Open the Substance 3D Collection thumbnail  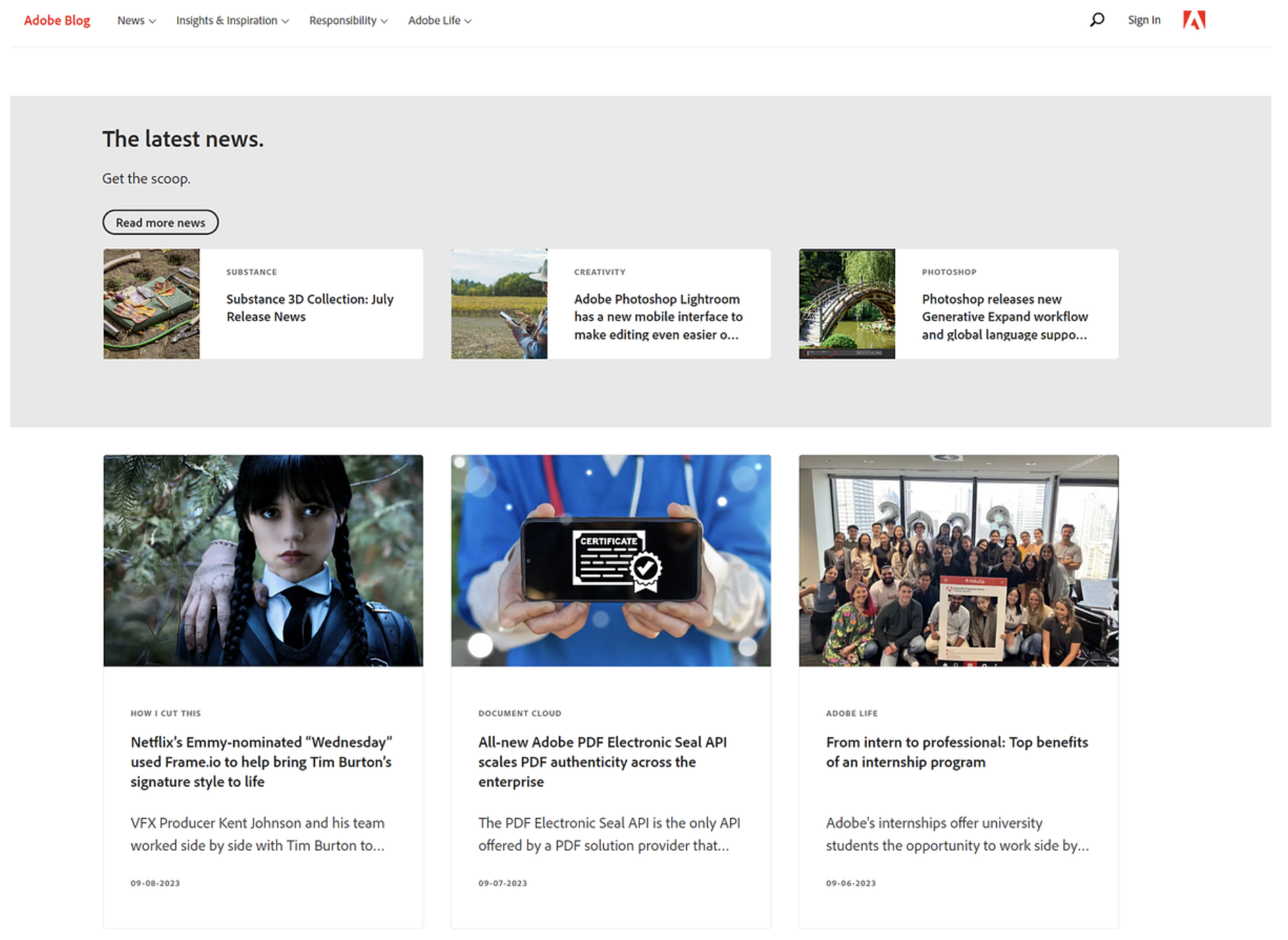click(x=152, y=303)
